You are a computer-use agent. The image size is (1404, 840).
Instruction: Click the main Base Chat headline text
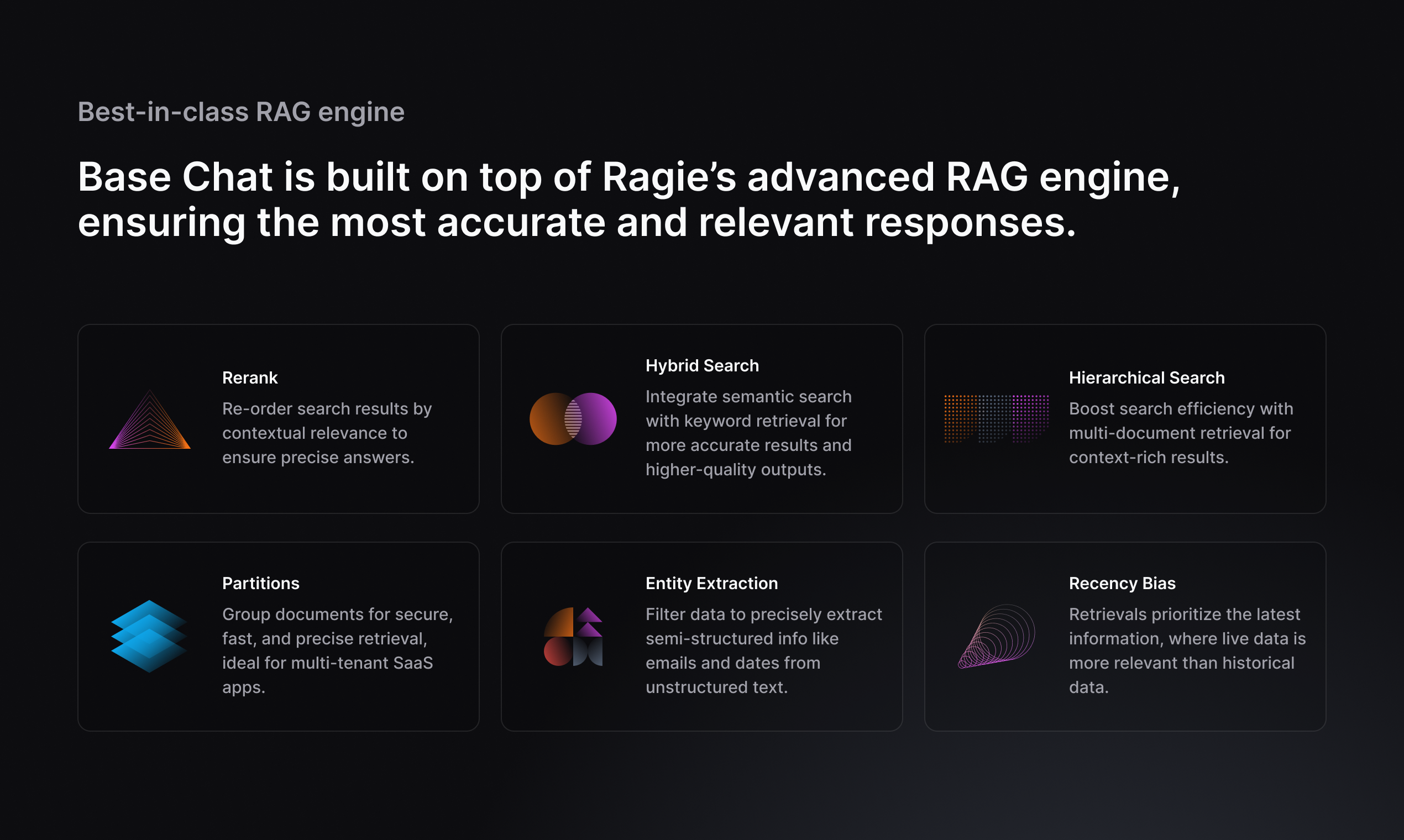tap(628, 200)
